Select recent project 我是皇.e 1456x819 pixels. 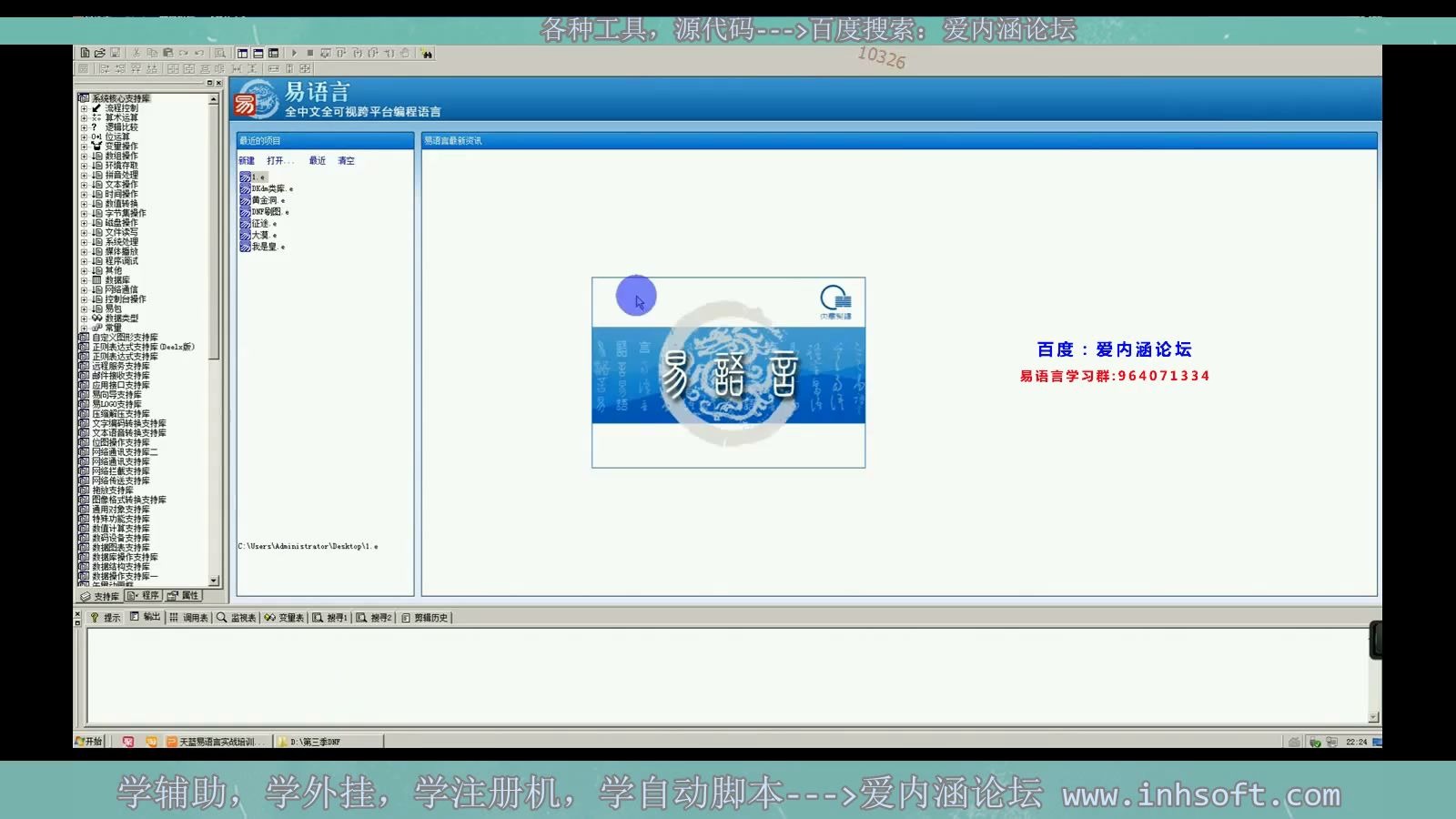(263, 247)
